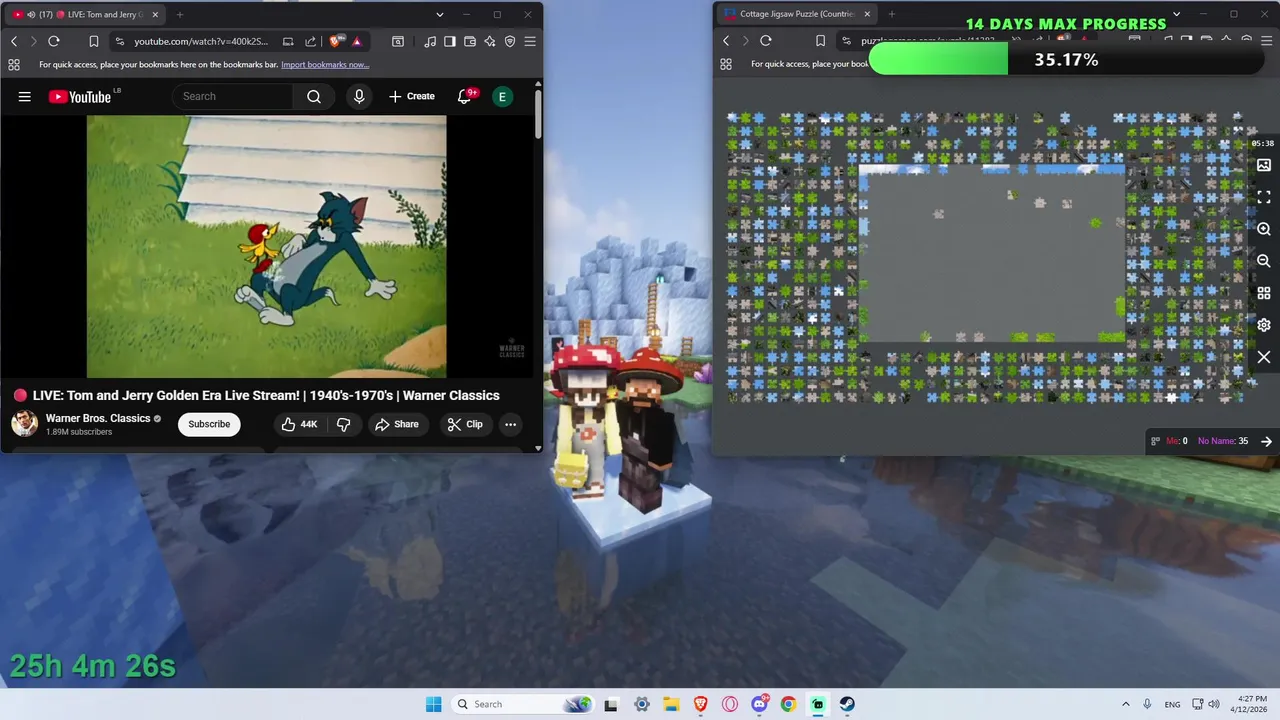The width and height of the screenshot is (1280, 720).
Task: Open the Warner Bros. Classics channel avatar
Action: pyautogui.click(x=25, y=424)
